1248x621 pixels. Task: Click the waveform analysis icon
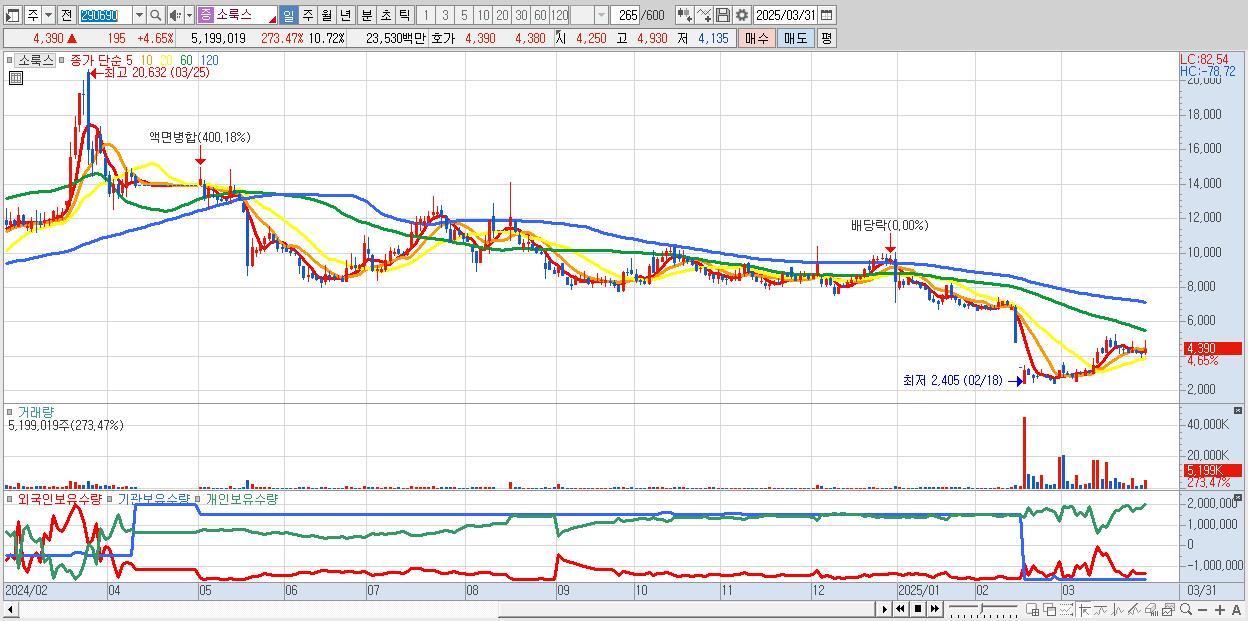(1118, 610)
